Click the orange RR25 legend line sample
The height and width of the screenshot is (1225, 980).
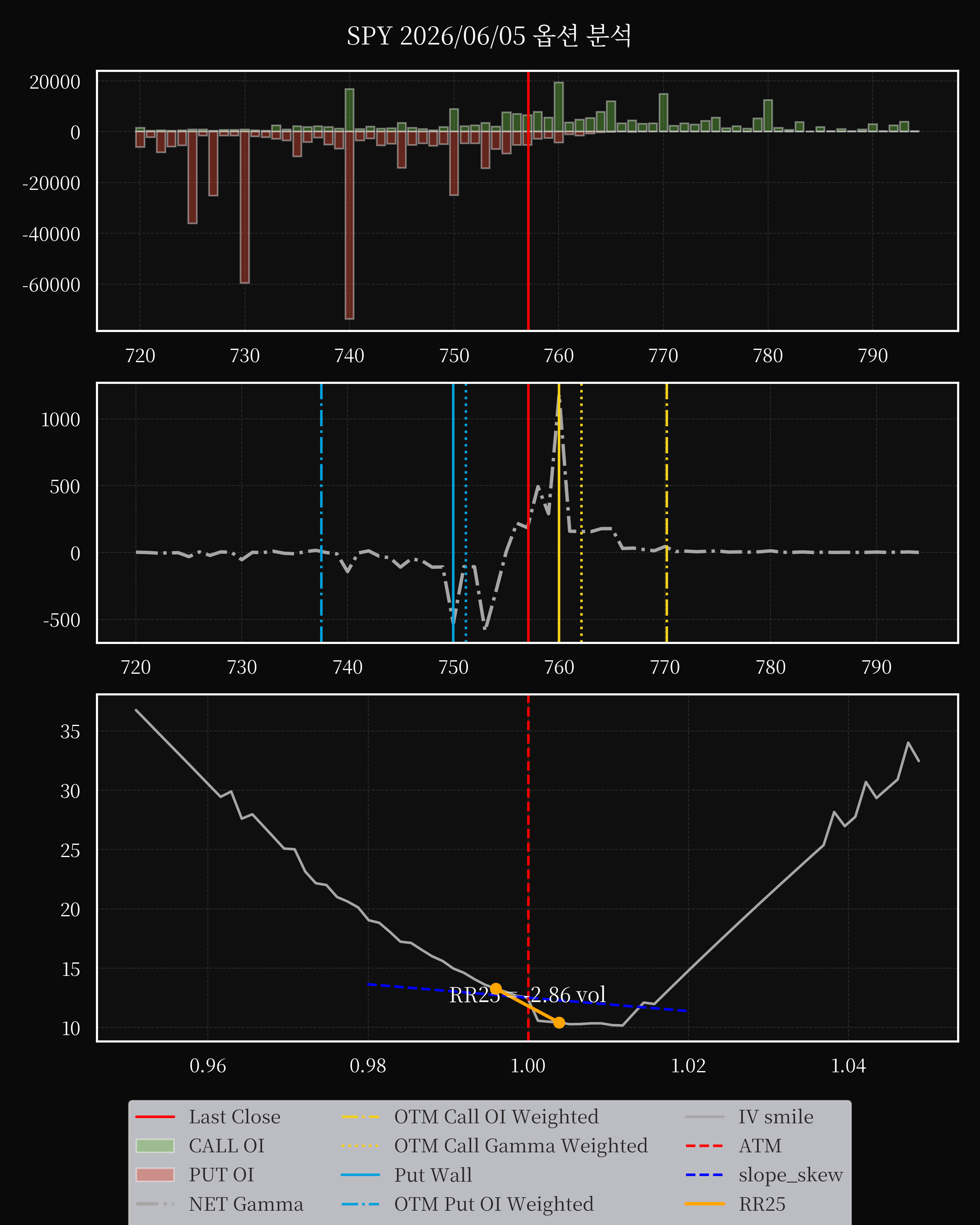click(x=704, y=1204)
